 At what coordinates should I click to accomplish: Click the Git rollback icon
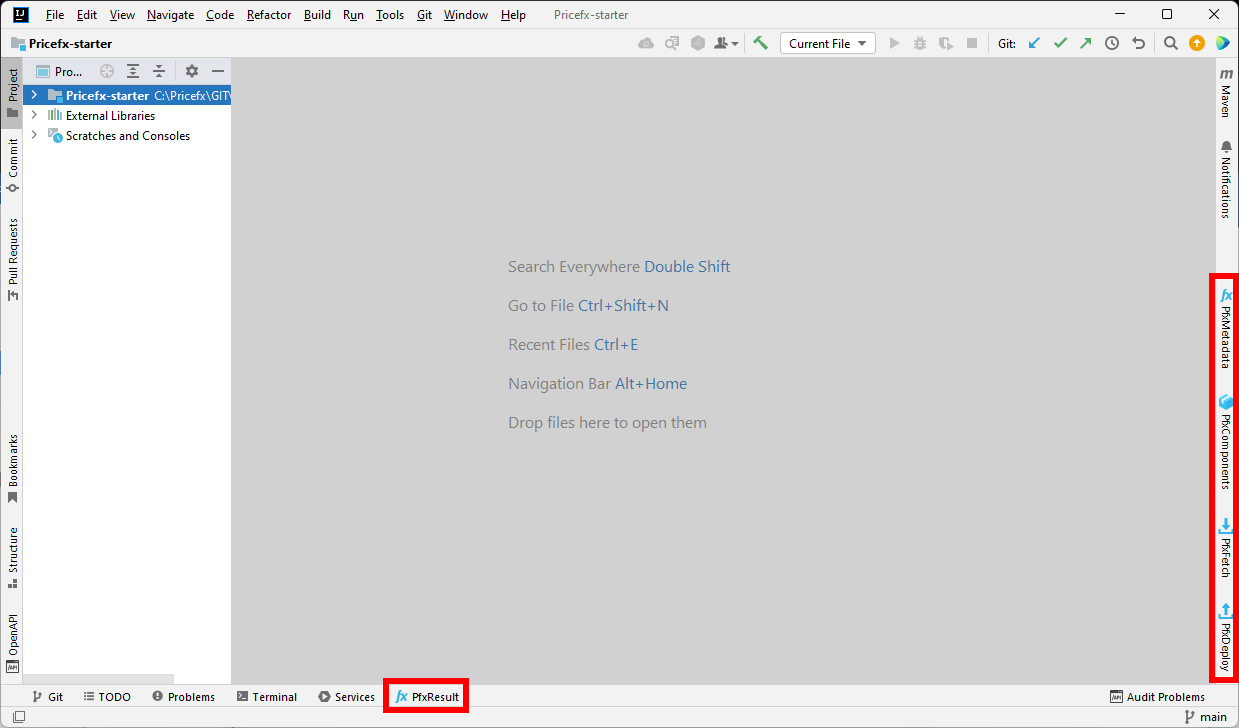(x=1138, y=43)
